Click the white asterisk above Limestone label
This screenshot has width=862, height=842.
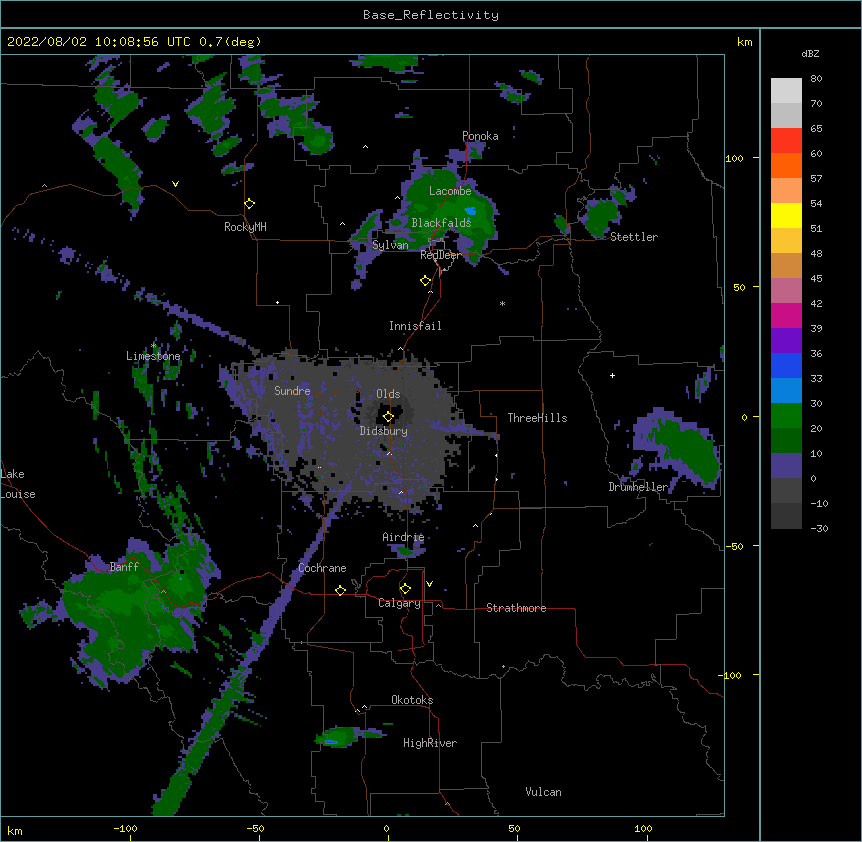point(154,346)
